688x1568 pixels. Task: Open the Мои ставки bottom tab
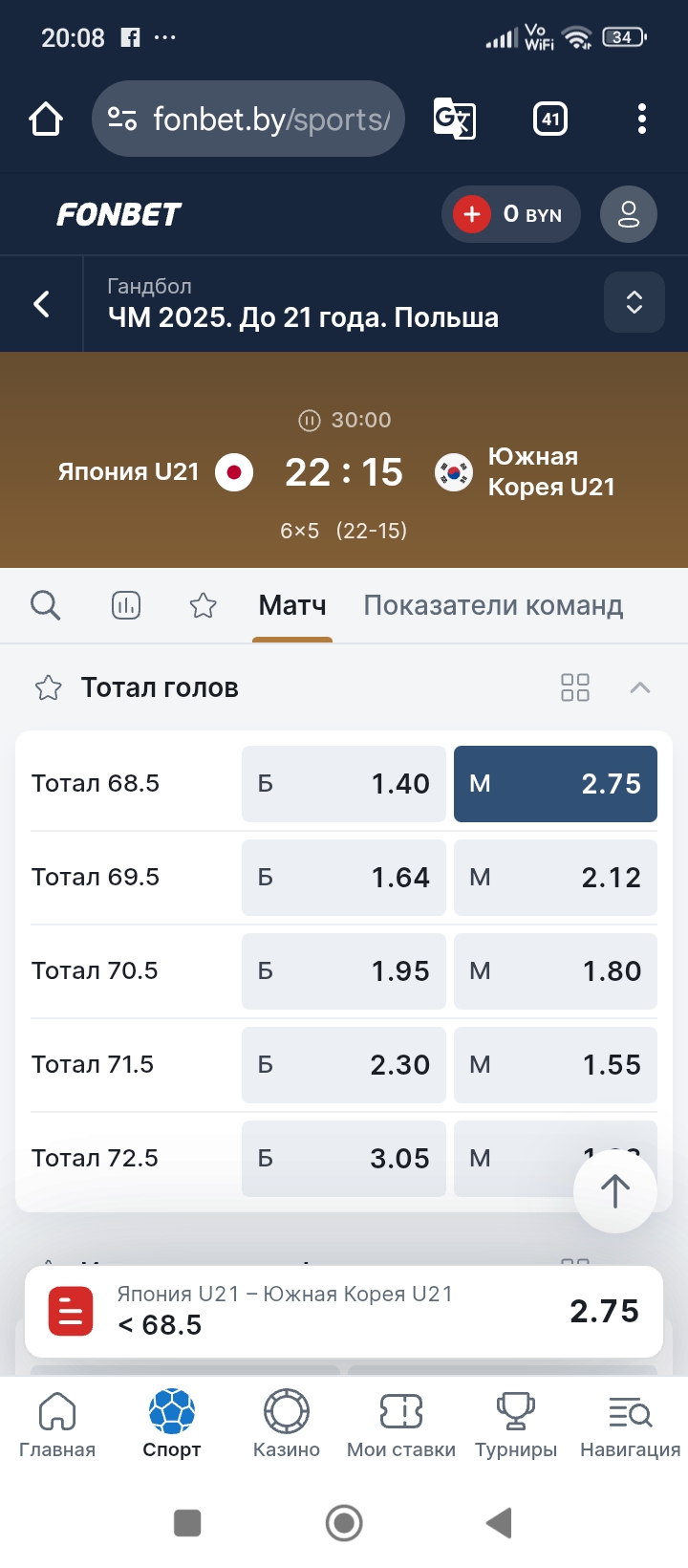[401, 1425]
